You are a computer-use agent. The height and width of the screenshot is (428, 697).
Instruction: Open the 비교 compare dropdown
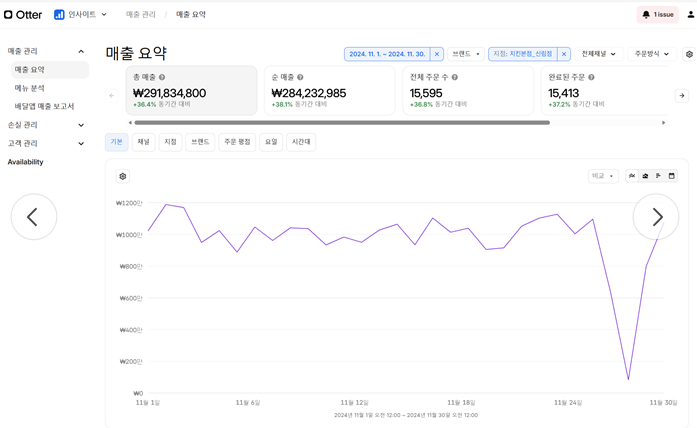(x=603, y=176)
